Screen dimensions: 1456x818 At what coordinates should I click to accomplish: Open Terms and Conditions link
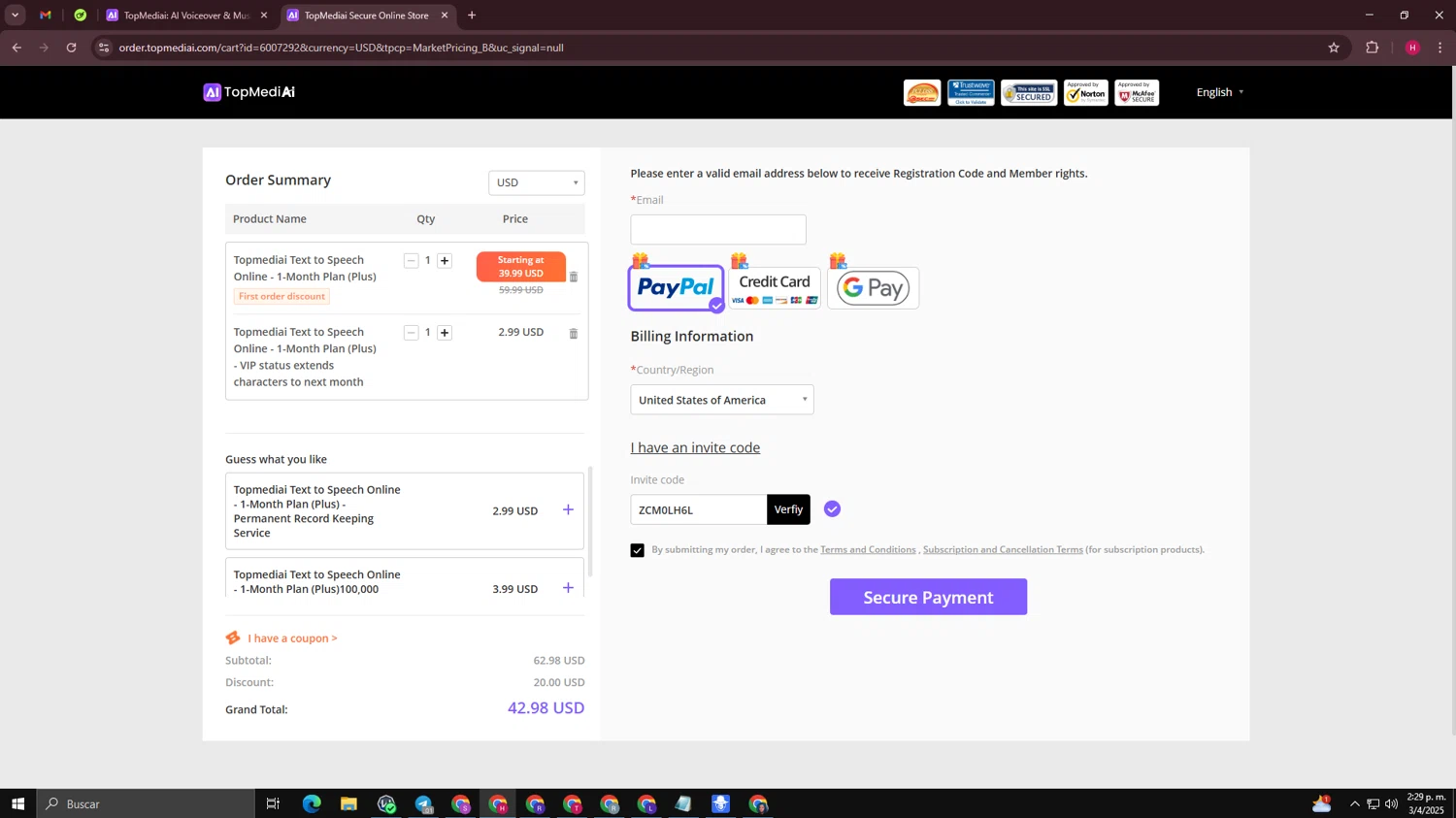coord(868,550)
